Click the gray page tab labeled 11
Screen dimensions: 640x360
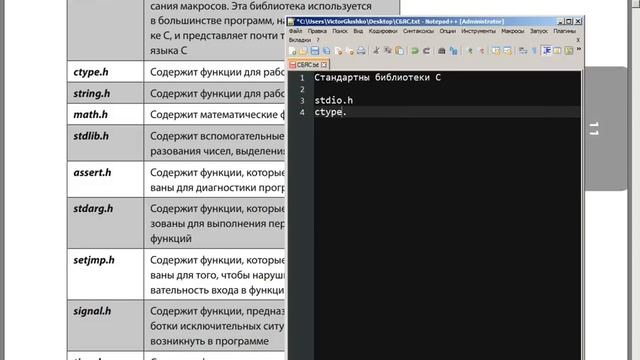[606, 129]
